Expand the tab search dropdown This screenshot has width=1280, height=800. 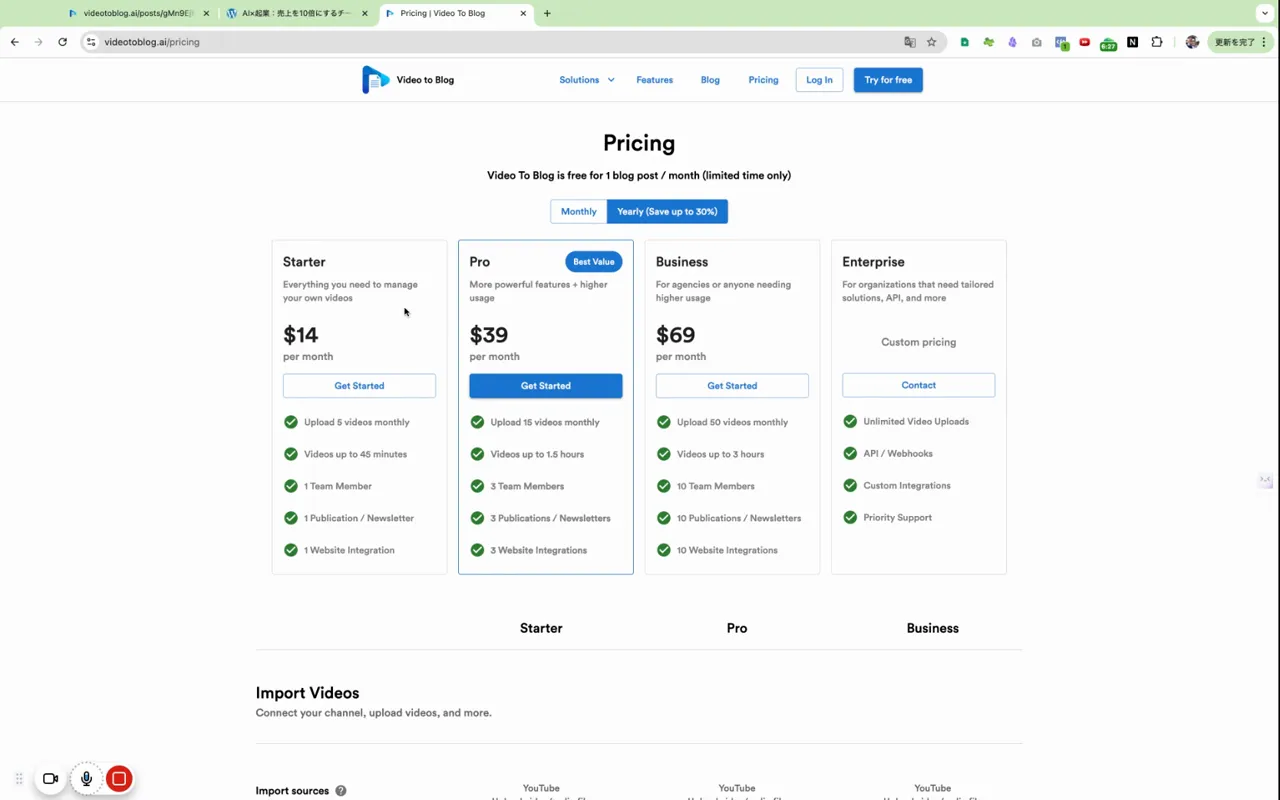point(1265,14)
